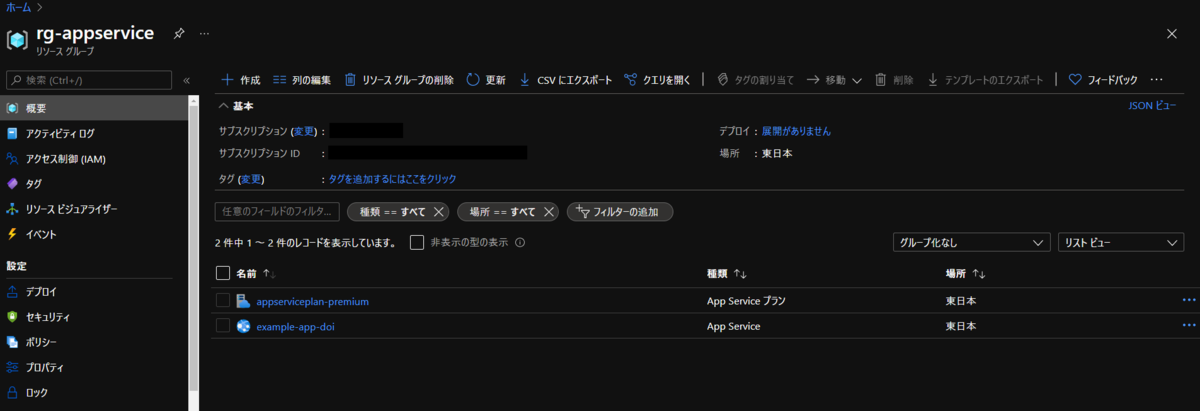This screenshot has height=411, width=1200.
Task: Click フィードバック heart button
Action: (x=1103, y=80)
